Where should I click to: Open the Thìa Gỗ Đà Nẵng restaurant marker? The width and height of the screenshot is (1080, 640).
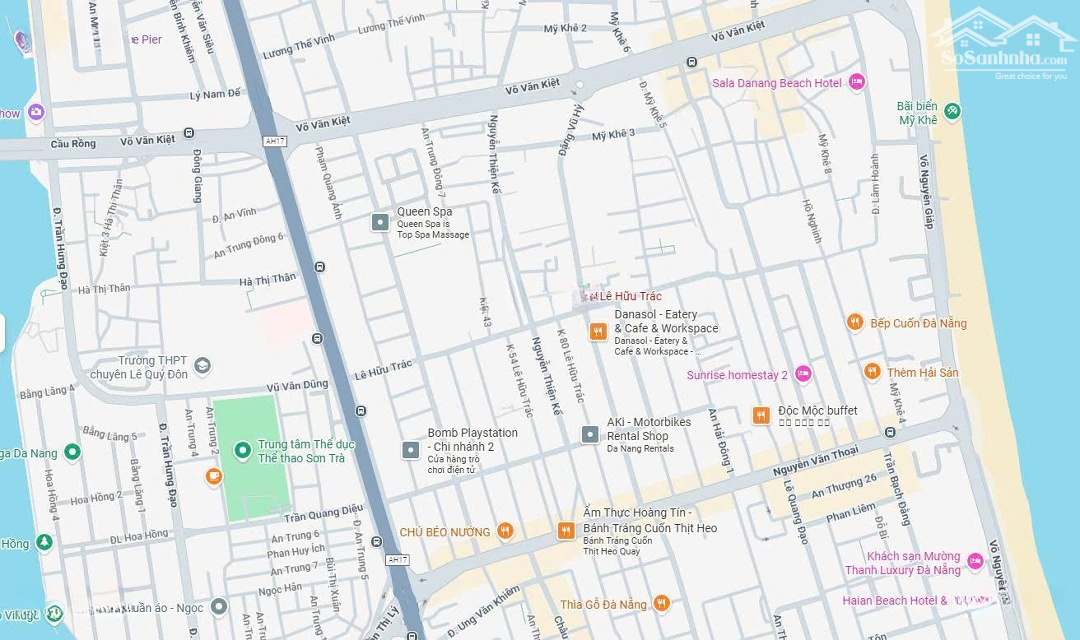coord(661,603)
